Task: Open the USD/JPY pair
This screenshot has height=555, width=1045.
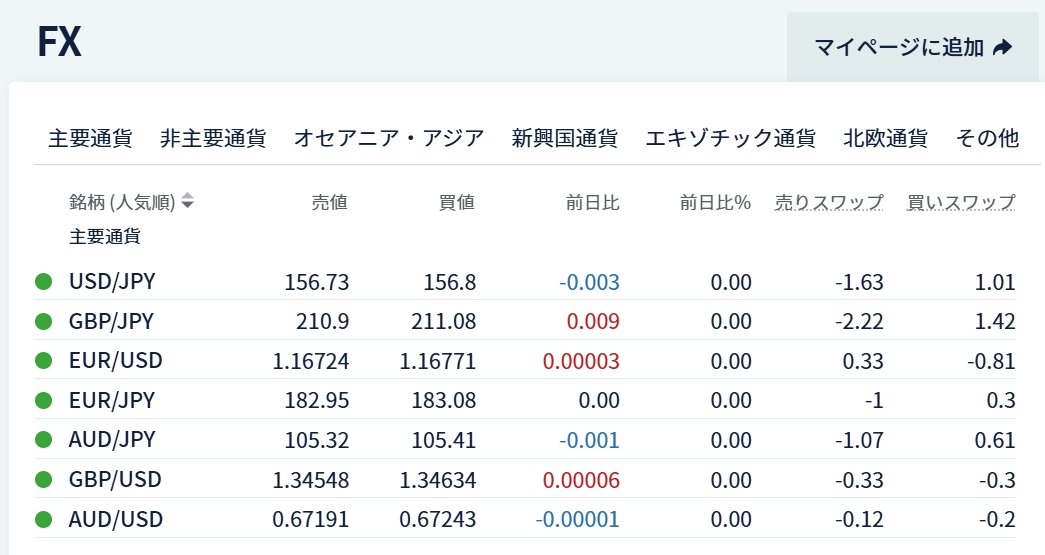Action: 112,282
